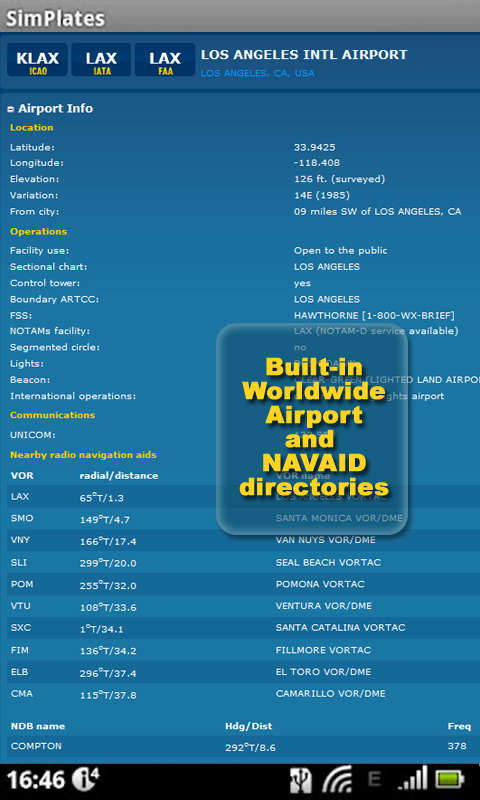
Task: Tap POMONA VORTAC name
Action: (x=320, y=584)
